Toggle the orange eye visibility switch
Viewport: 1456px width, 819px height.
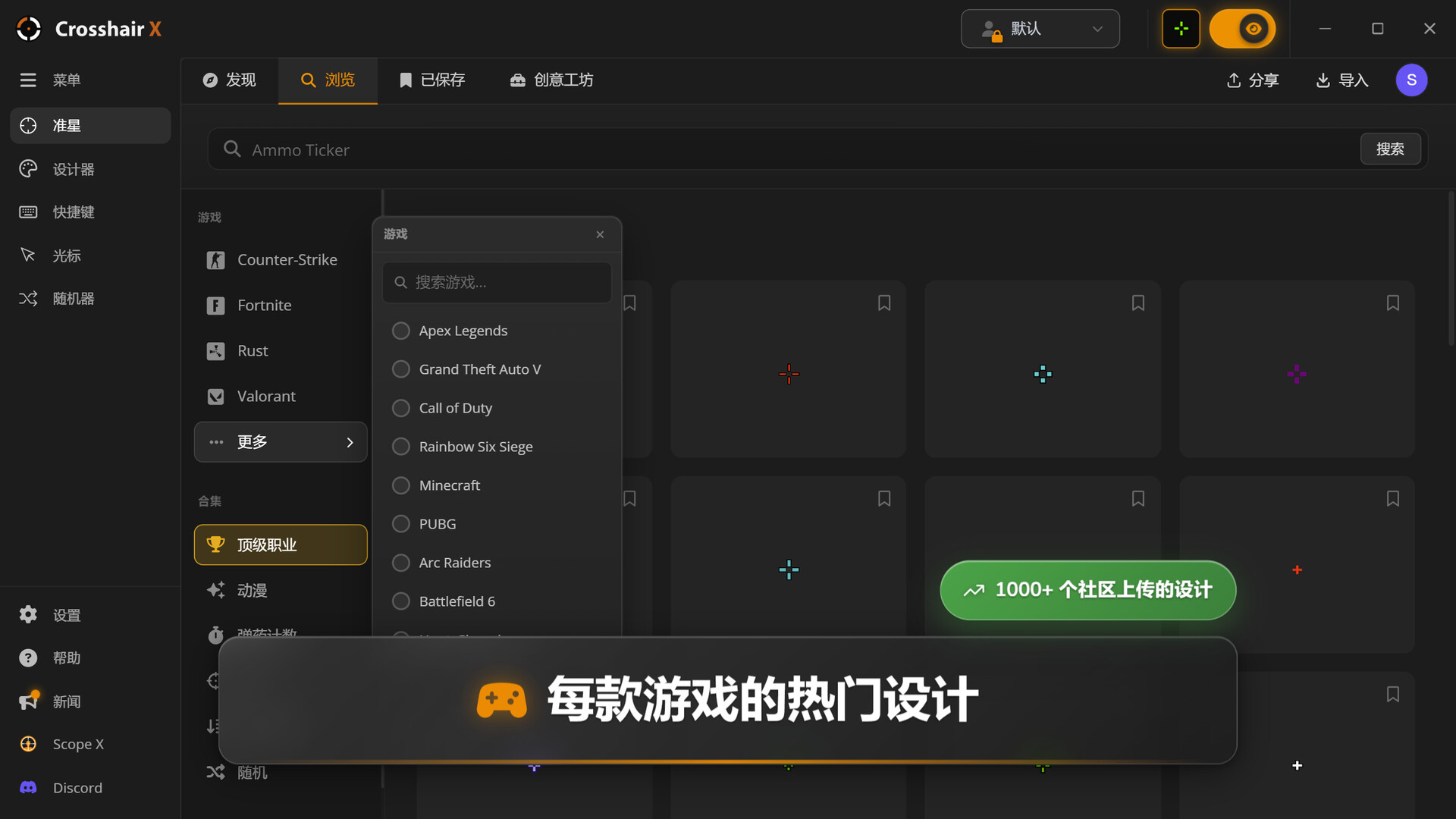[x=1242, y=29]
